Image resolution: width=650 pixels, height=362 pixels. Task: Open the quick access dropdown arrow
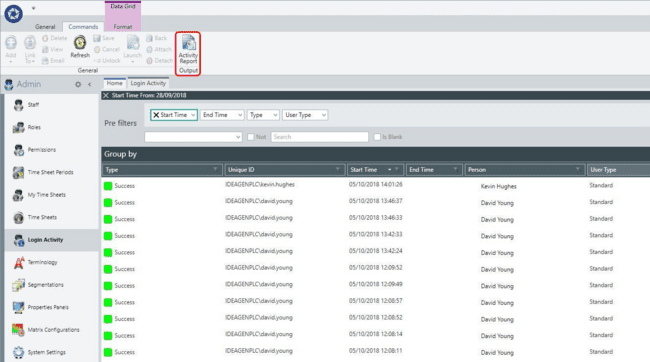click(34, 8)
